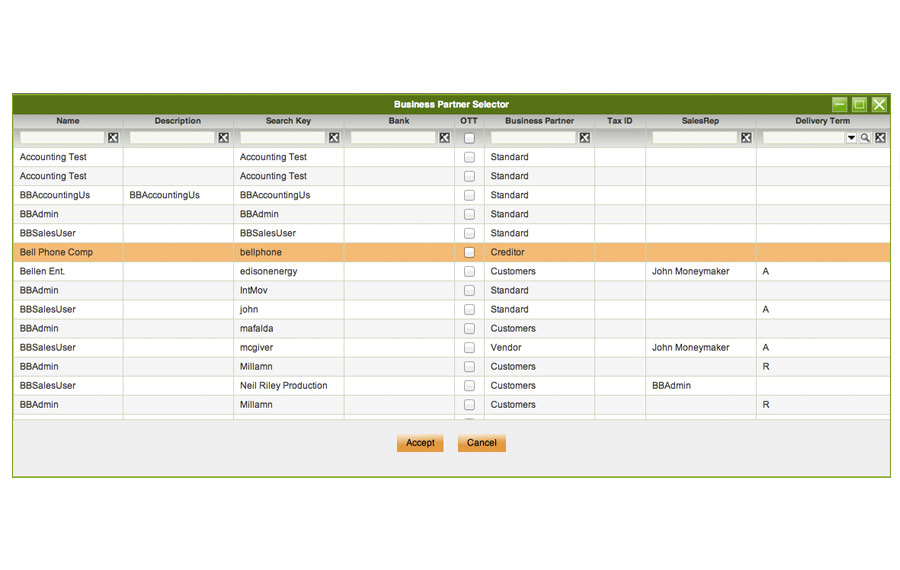Clear the Bank filter field
This screenshot has width=900, height=570.
click(x=444, y=138)
